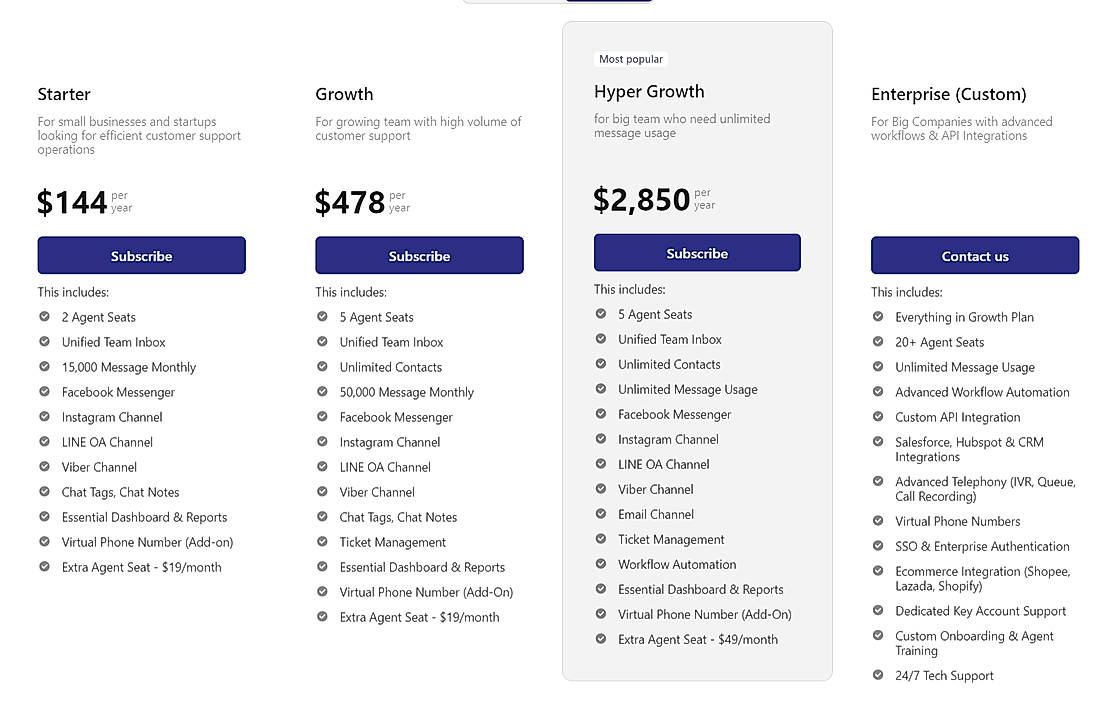Click checkmark next to 15,000 Message Monthly
The width and height of the screenshot is (1108, 711).
(x=44, y=367)
